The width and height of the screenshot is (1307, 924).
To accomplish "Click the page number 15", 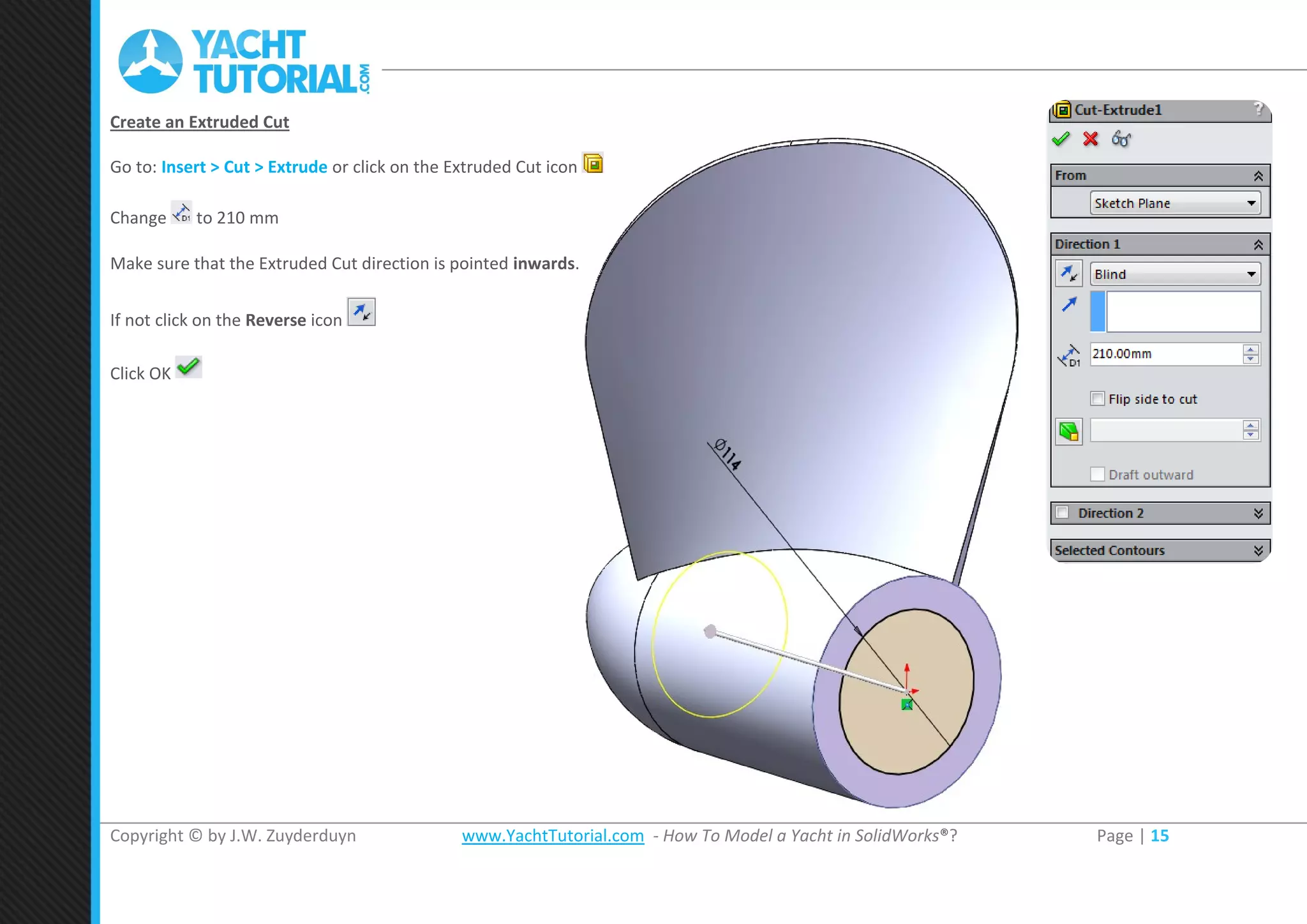I will (1160, 836).
